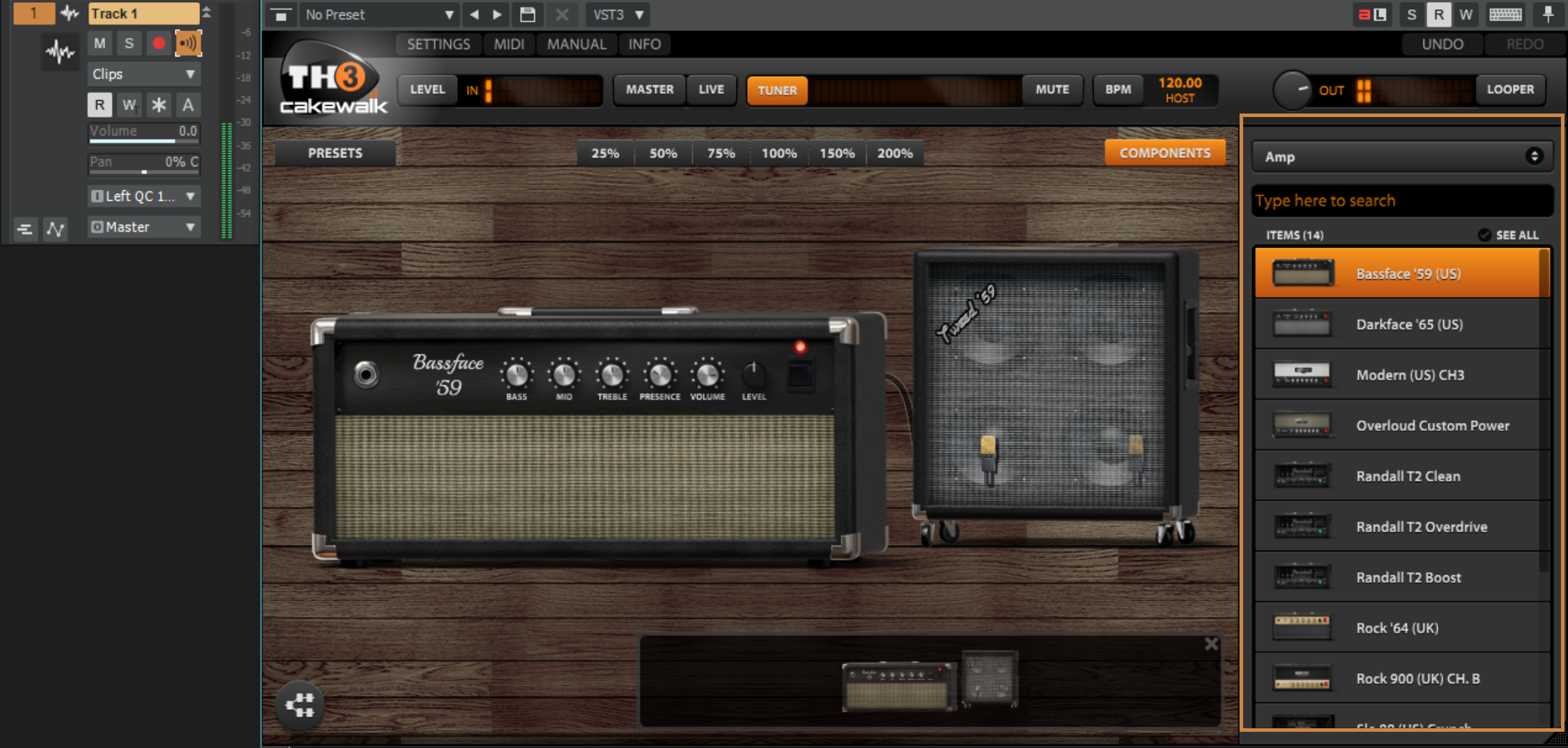Adjust the Track 1 Volume slider

point(144,133)
